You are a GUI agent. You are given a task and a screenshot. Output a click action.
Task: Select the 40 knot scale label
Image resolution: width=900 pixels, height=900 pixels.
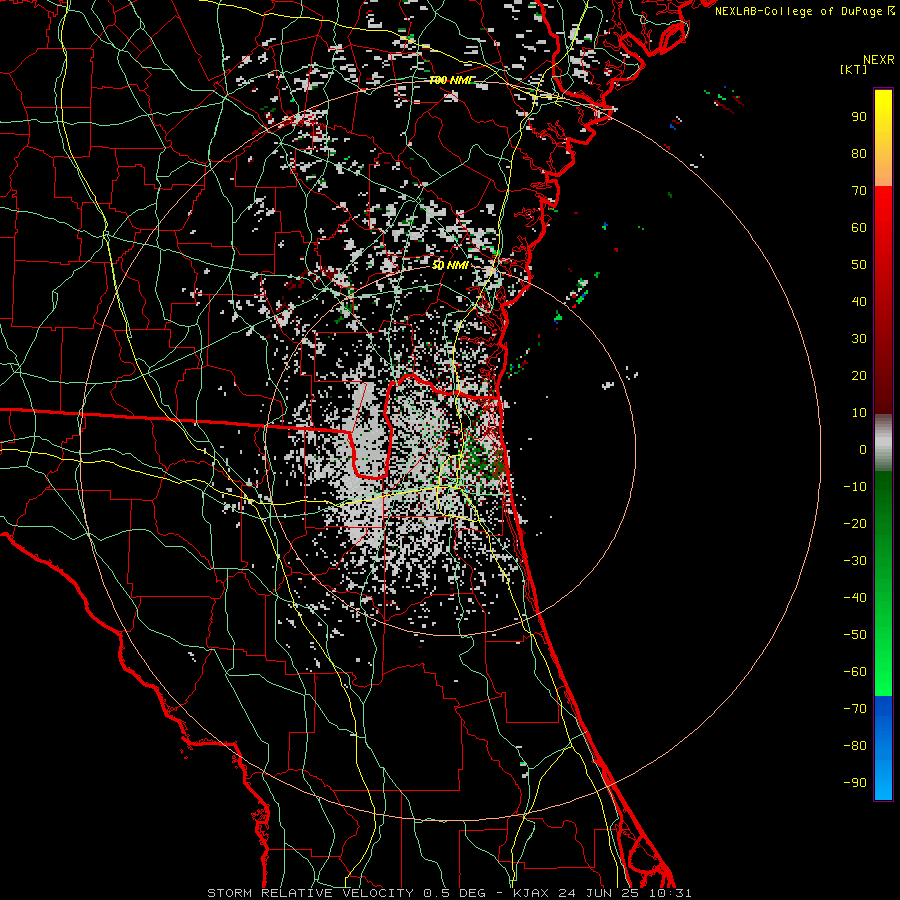[859, 301]
